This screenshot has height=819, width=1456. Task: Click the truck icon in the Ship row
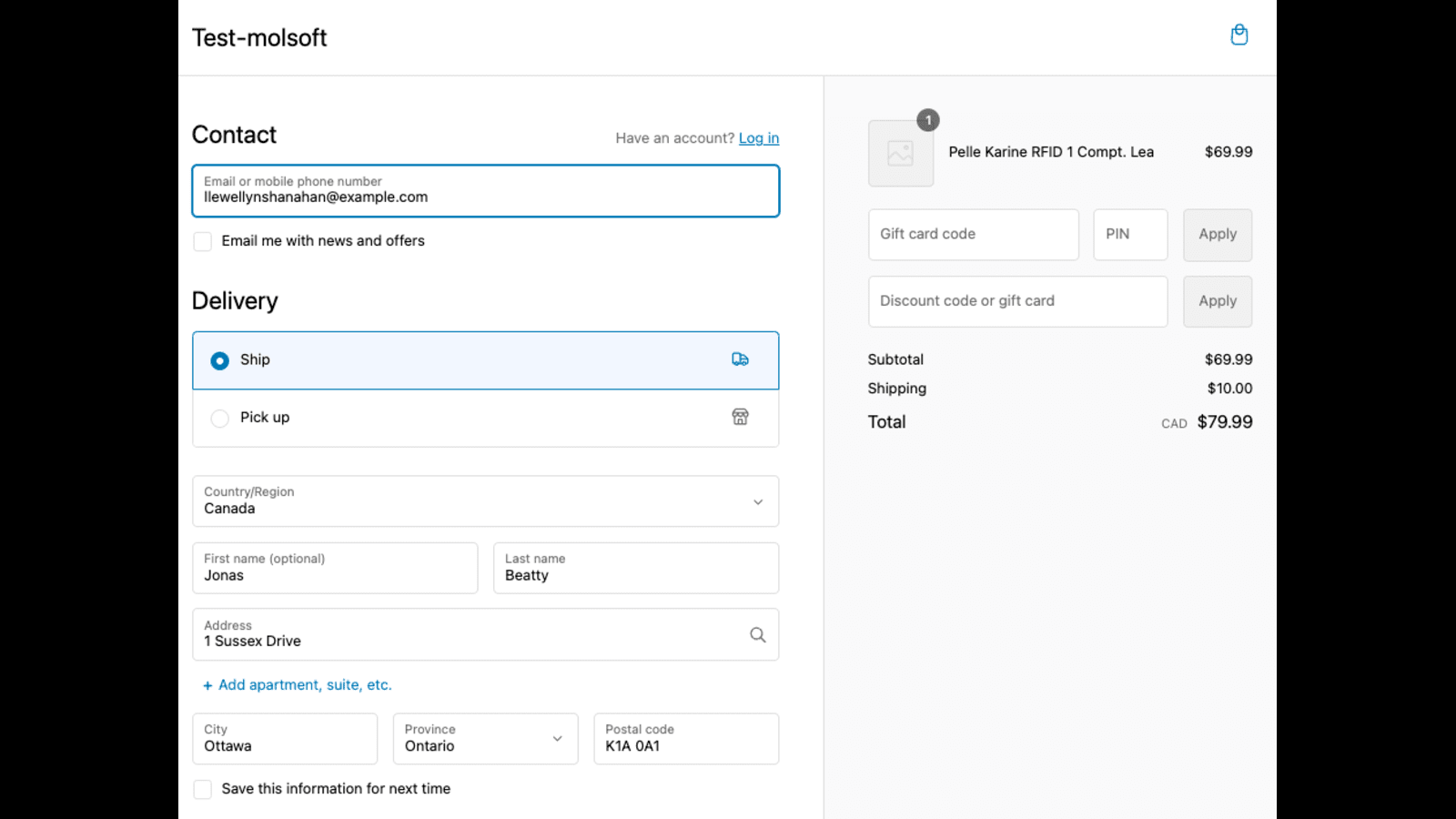[x=740, y=359]
